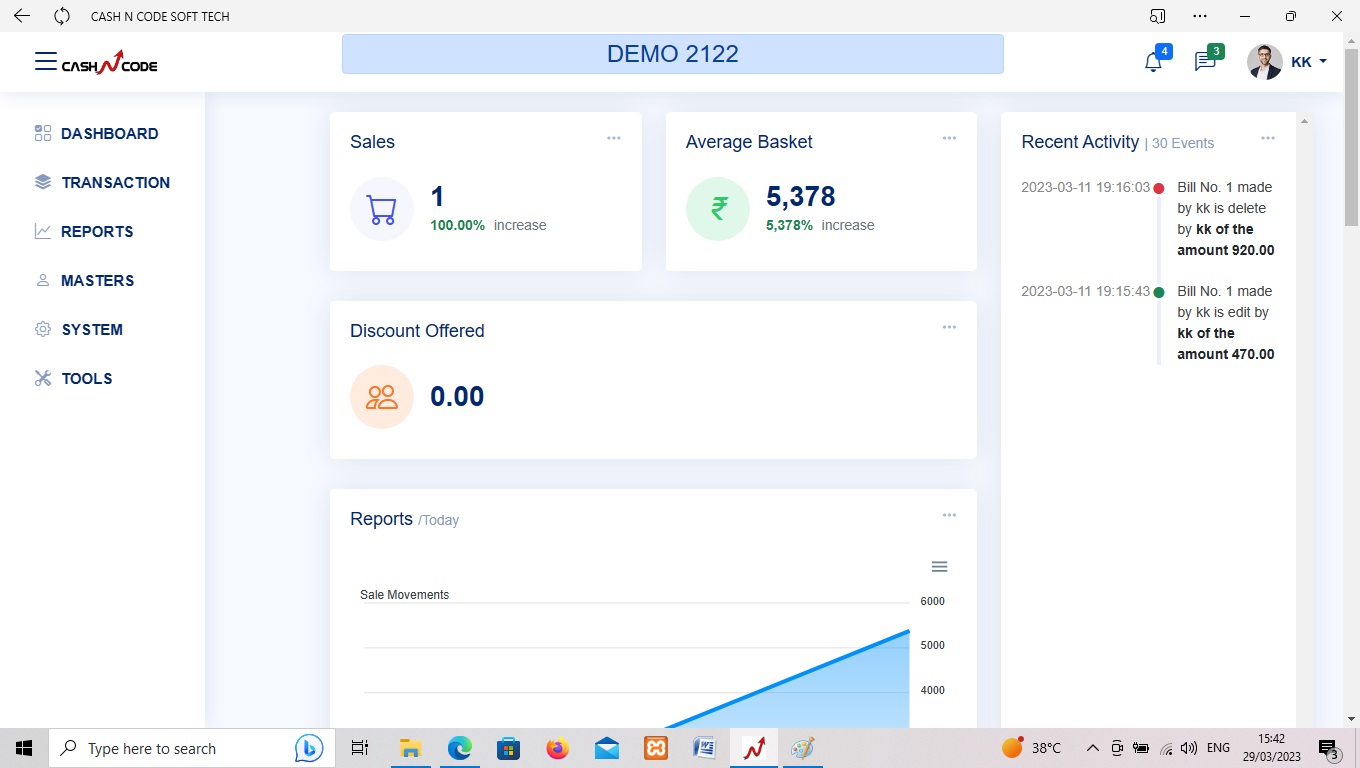
Task: Click the Reports /Today heading
Action: pyautogui.click(x=404, y=519)
